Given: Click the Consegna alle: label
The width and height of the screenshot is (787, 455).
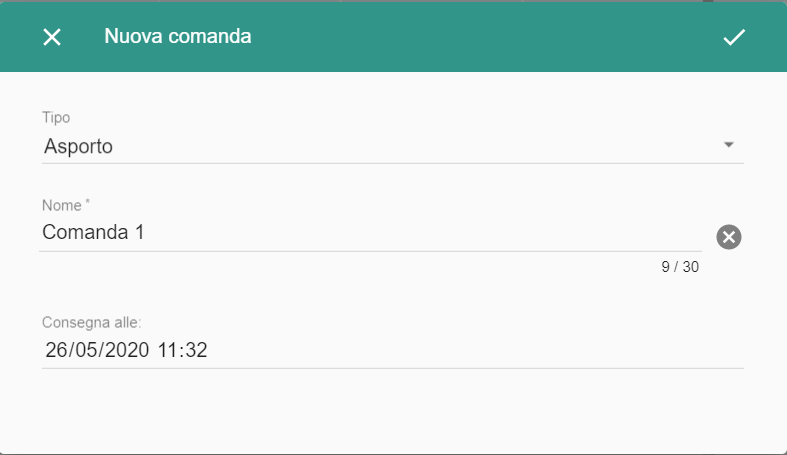Looking at the screenshot, I should tap(91, 322).
